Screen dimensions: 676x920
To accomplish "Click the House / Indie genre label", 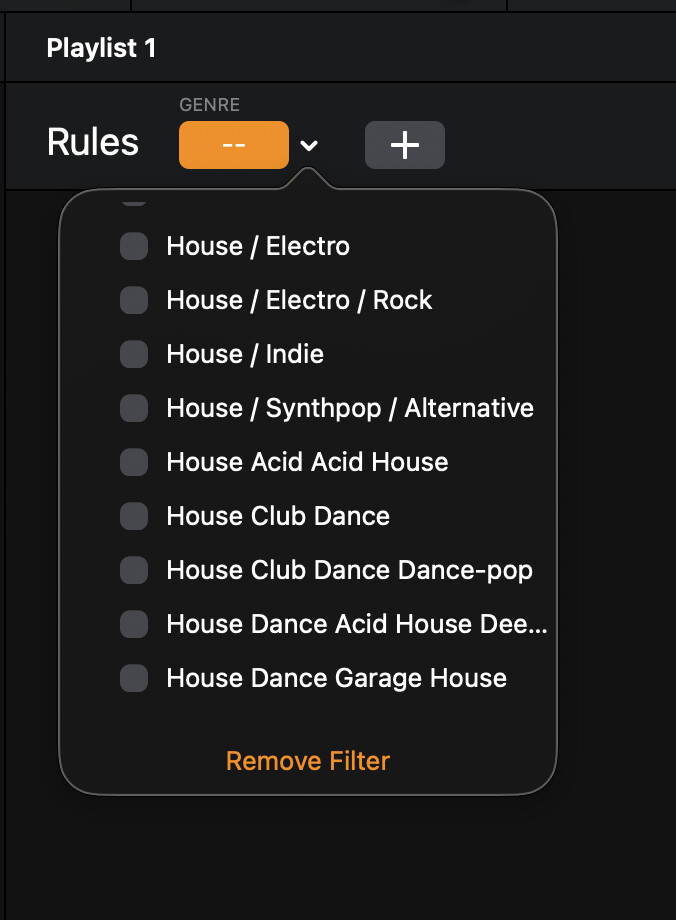I will tap(245, 354).
